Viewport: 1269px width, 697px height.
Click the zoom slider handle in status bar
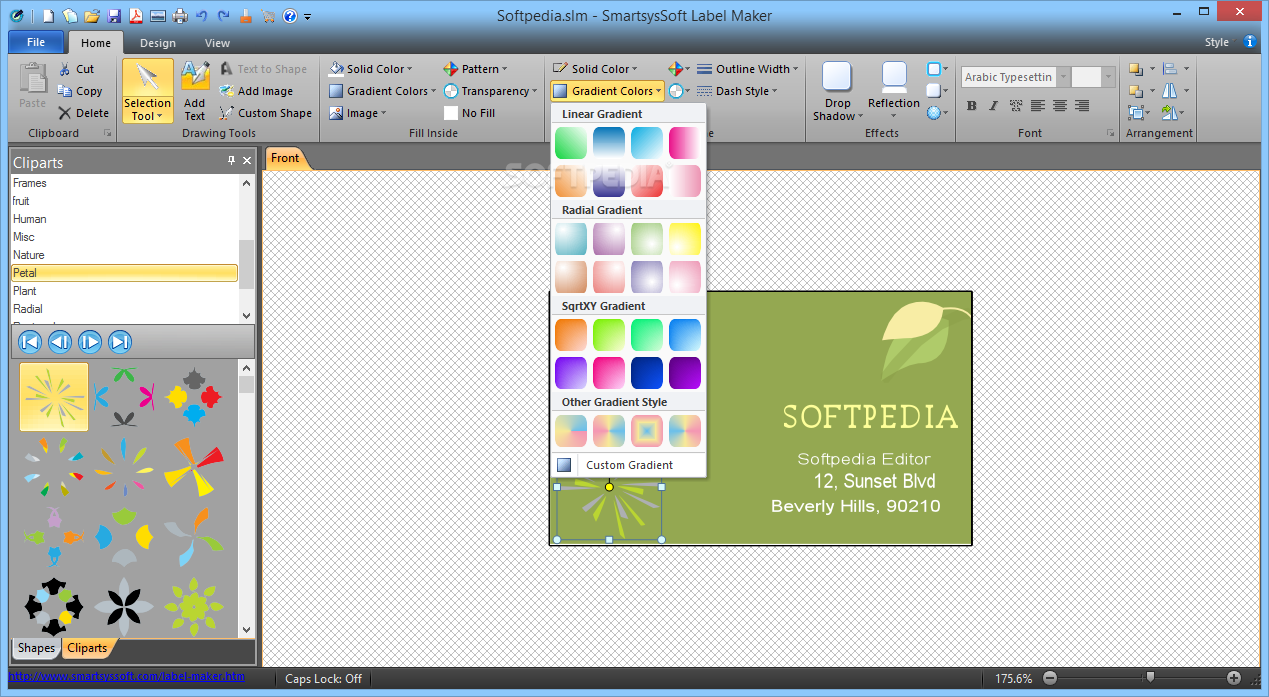tap(1150, 677)
